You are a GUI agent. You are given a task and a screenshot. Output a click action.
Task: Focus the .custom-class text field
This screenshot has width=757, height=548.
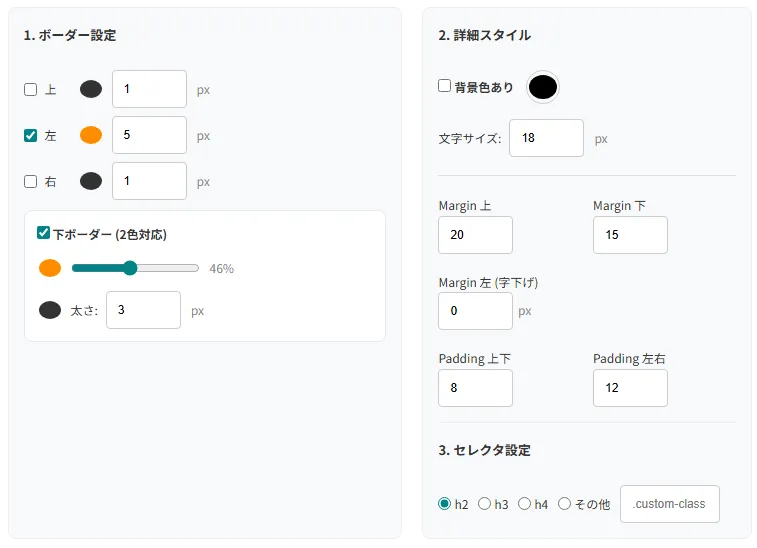click(670, 504)
